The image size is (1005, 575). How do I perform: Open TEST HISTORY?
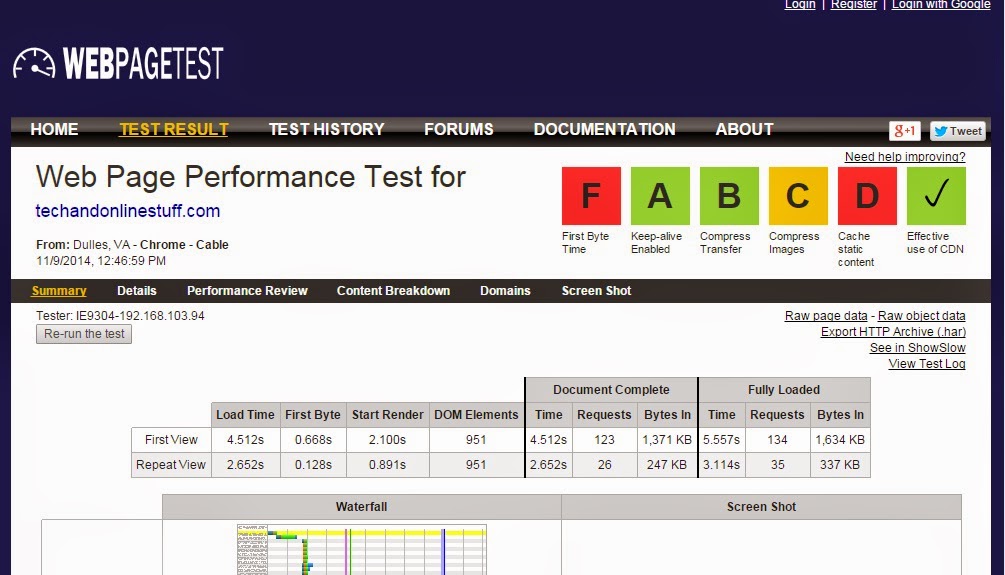(x=326, y=129)
